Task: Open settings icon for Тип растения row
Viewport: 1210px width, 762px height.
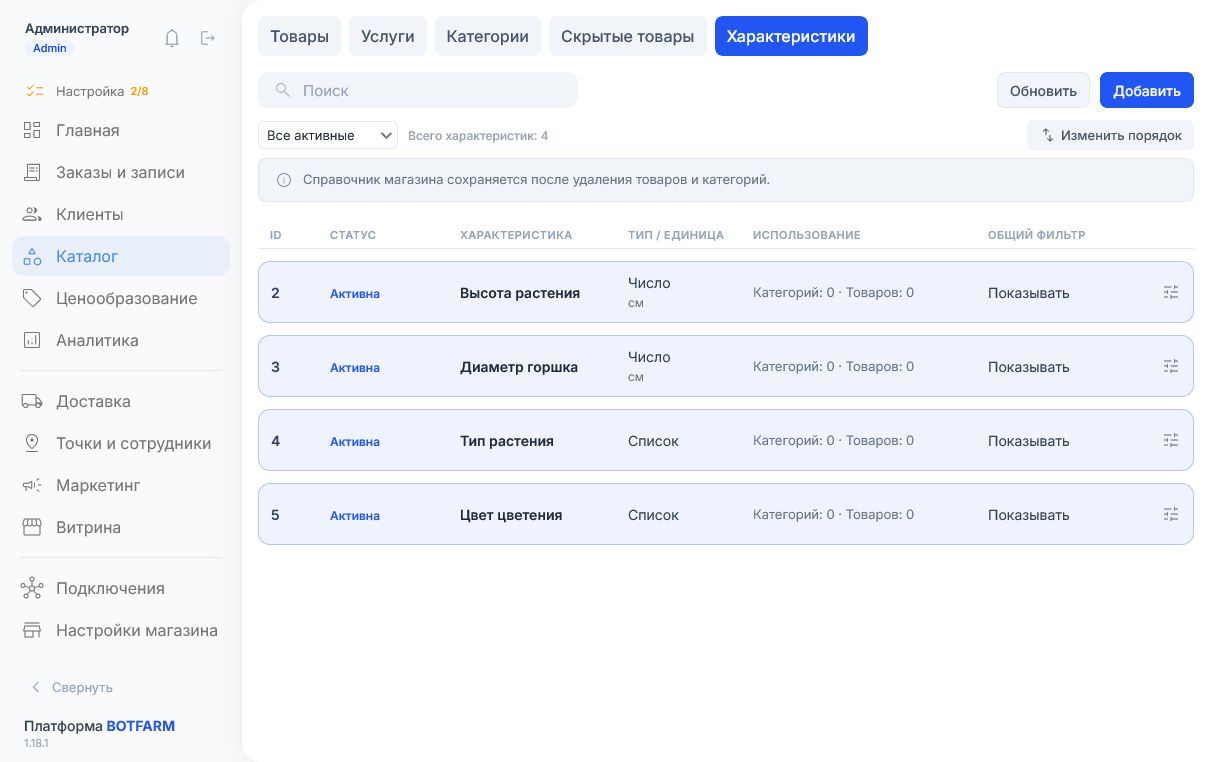Action: (1172, 440)
